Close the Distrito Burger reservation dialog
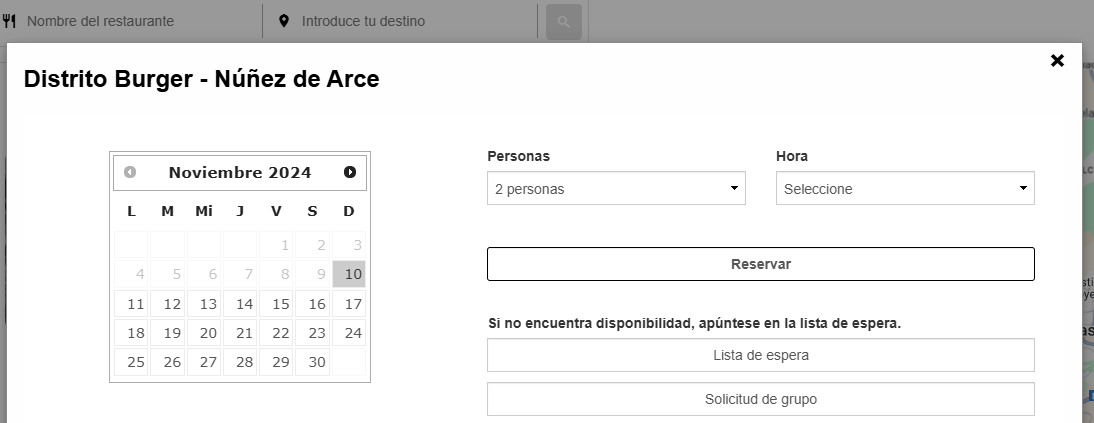 (1057, 61)
